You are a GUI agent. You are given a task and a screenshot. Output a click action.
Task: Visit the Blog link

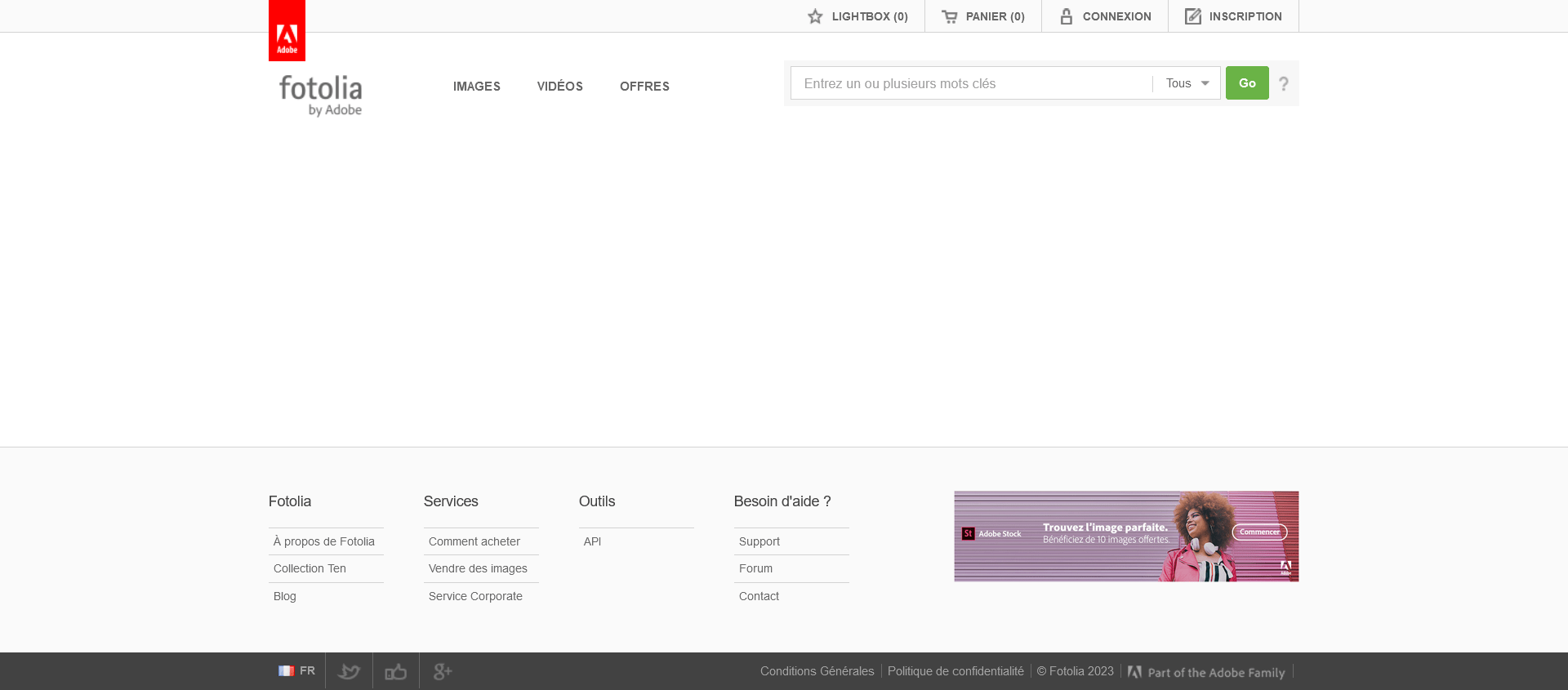coord(285,596)
